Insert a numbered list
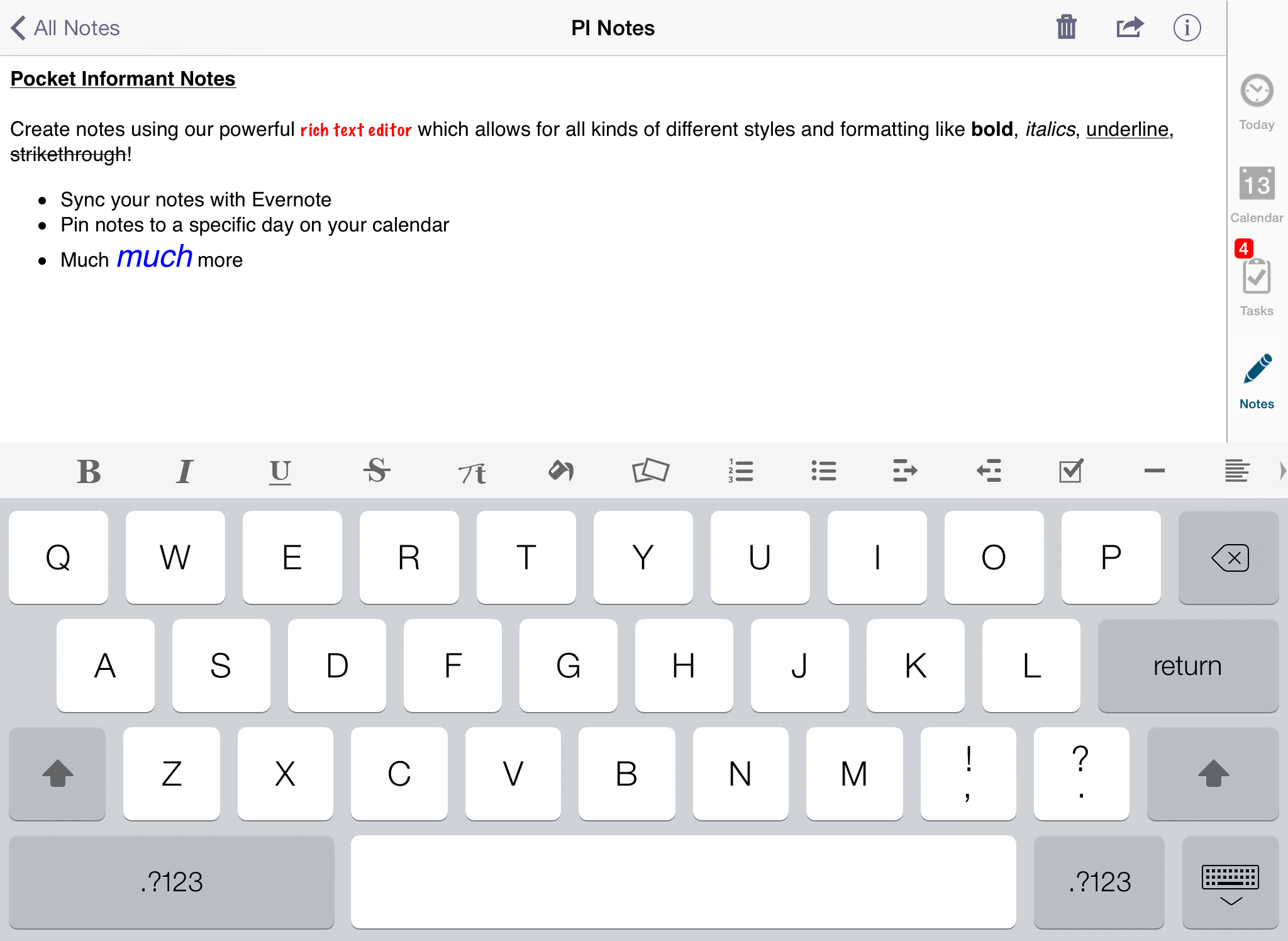 point(741,471)
